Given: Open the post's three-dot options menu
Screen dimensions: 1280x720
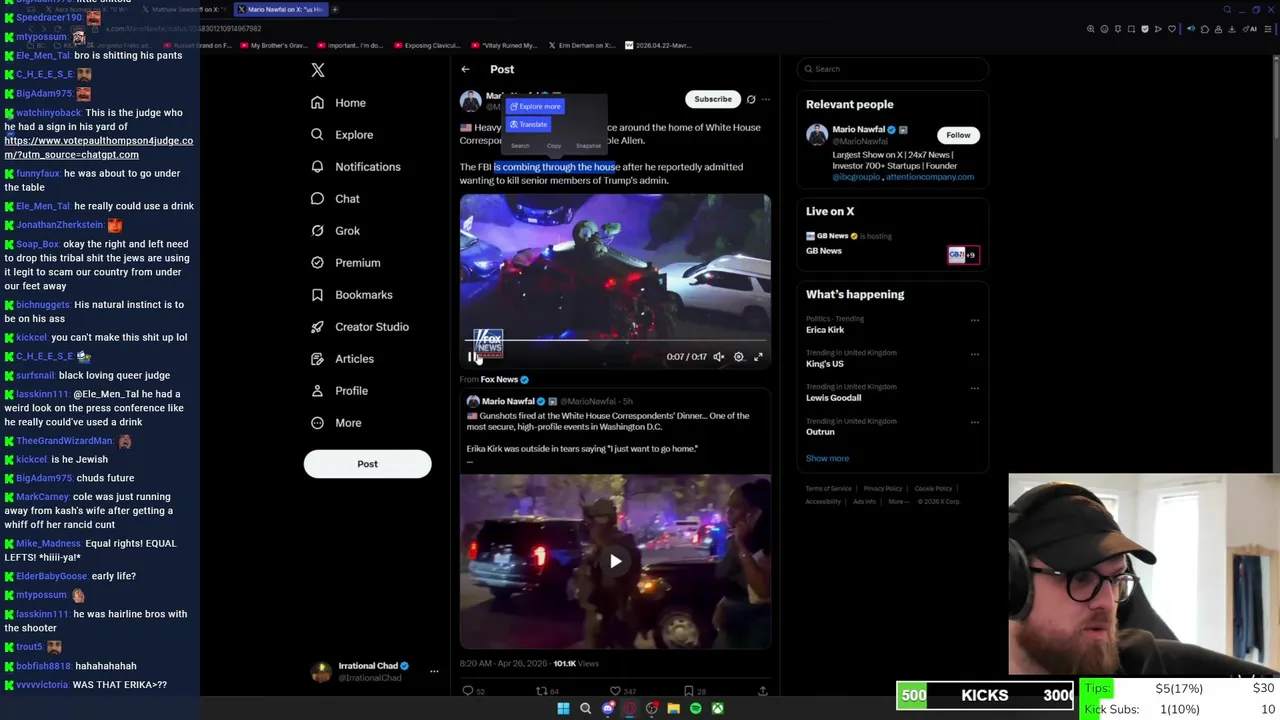Looking at the screenshot, I should tap(766, 99).
